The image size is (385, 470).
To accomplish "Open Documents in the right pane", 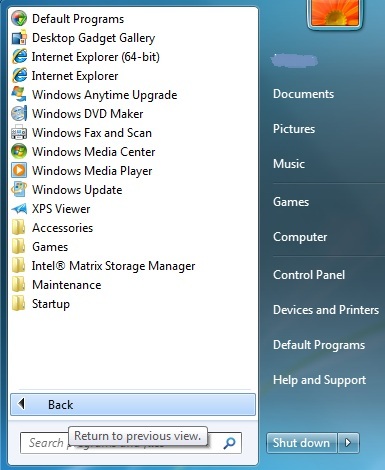I will tap(303, 94).
